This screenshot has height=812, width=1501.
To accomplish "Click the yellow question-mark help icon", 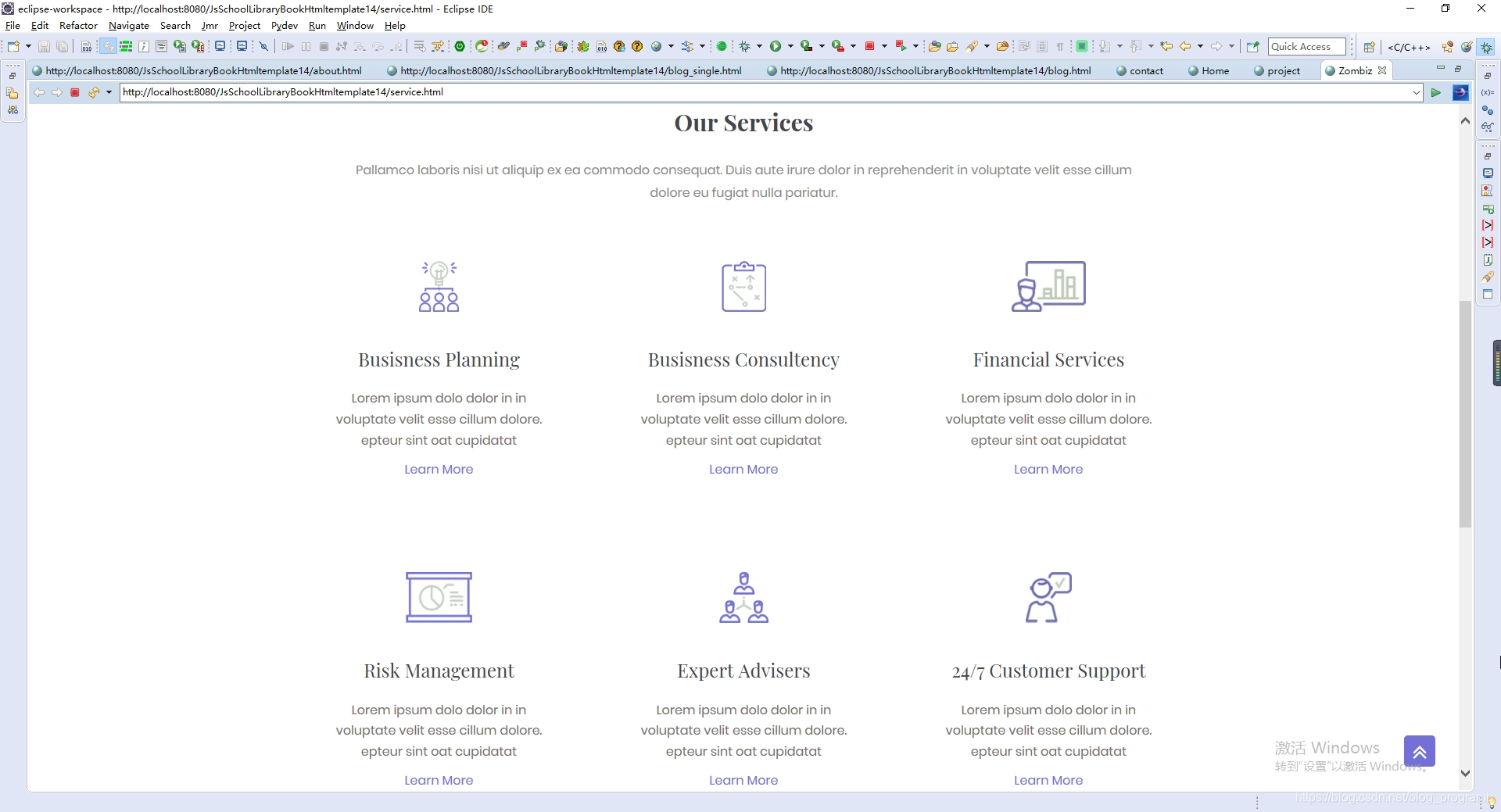I will tap(637, 46).
